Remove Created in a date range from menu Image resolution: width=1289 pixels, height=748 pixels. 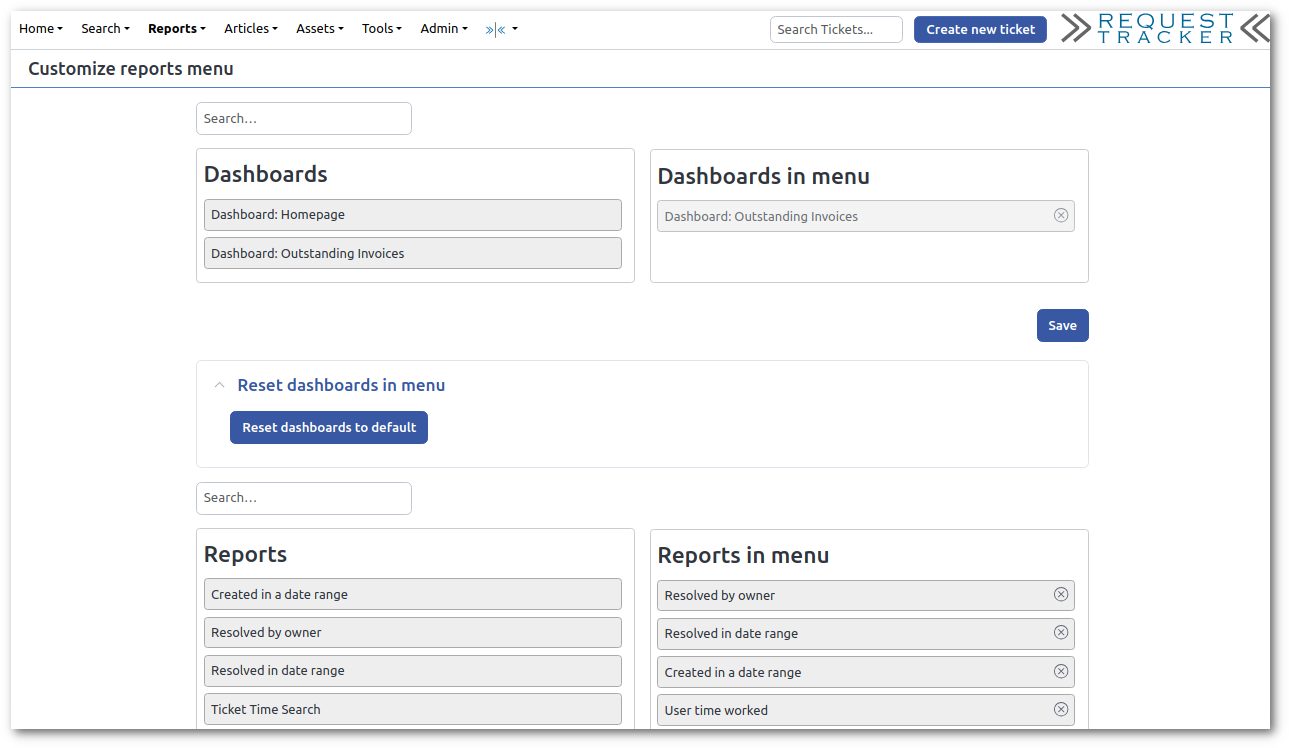click(x=1061, y=671)
